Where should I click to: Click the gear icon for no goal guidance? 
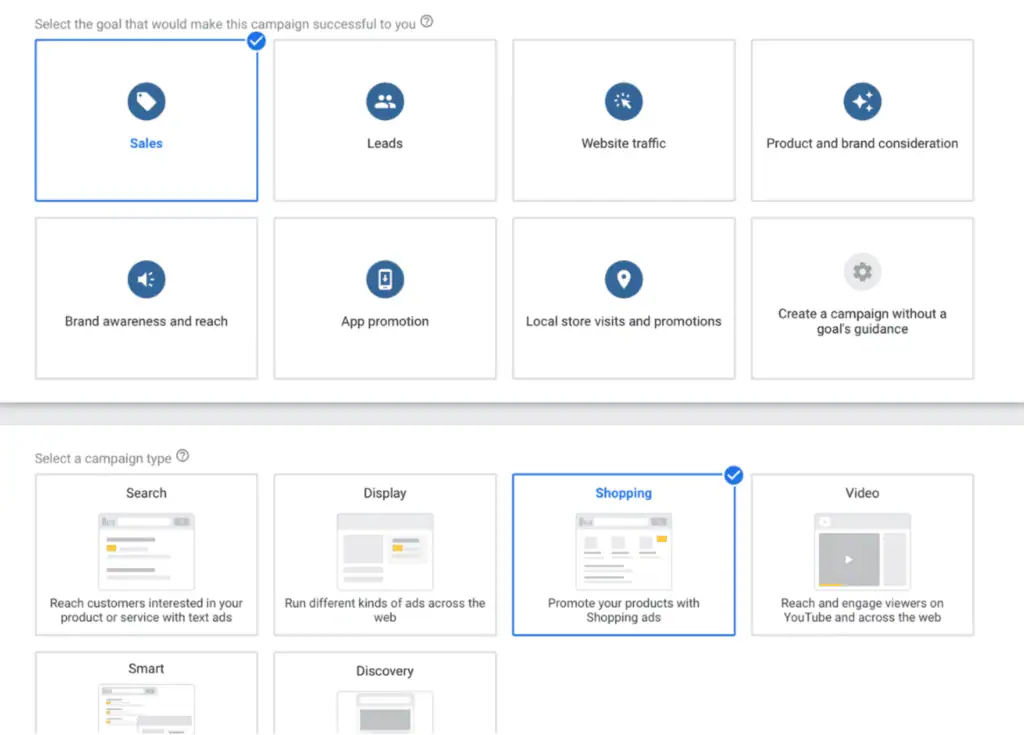[x=862, y=272]
